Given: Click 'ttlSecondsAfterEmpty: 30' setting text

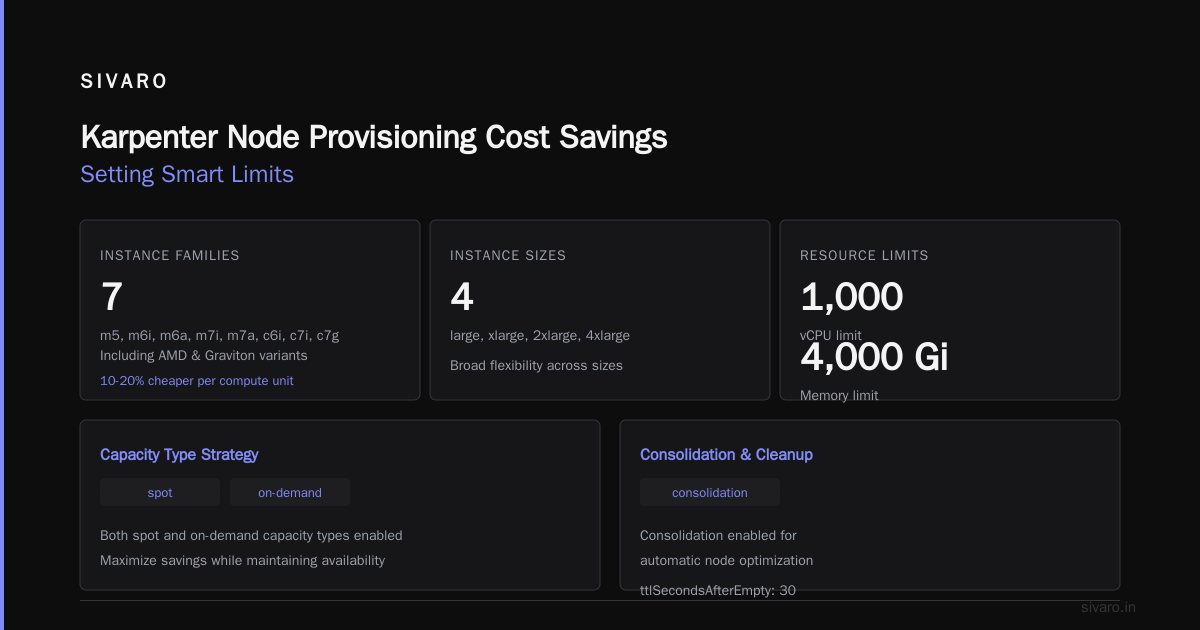Looking at the screenshot, I should point(718,590).
